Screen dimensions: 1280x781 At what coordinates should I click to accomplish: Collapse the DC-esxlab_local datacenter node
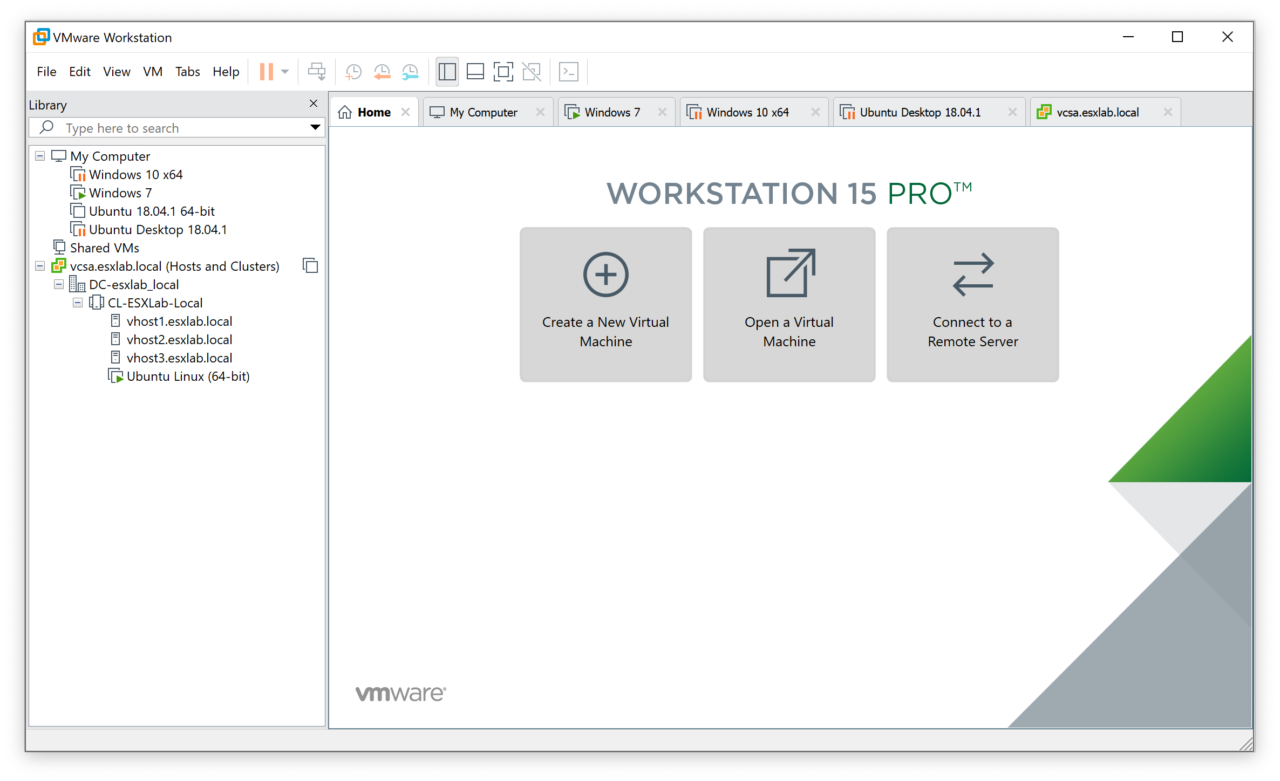point(59,285)
